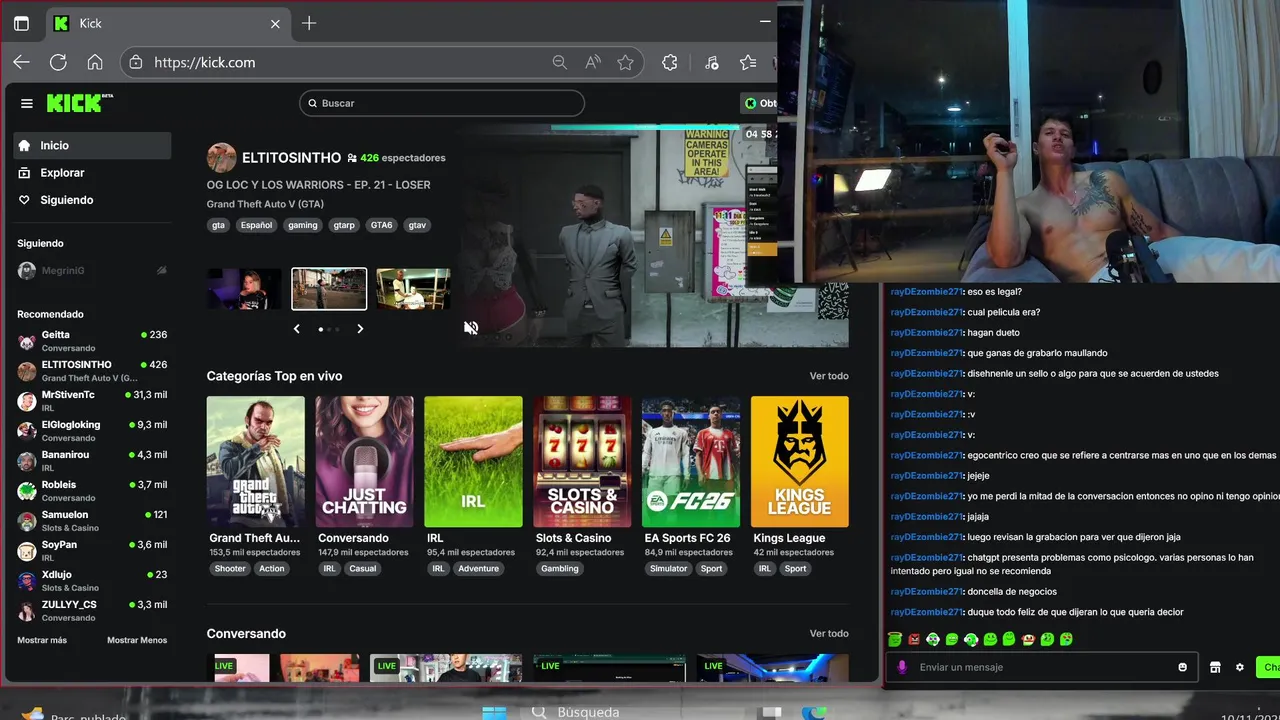Open a new browser tab
Screen dimensions: 1280x720
(309, 23)
